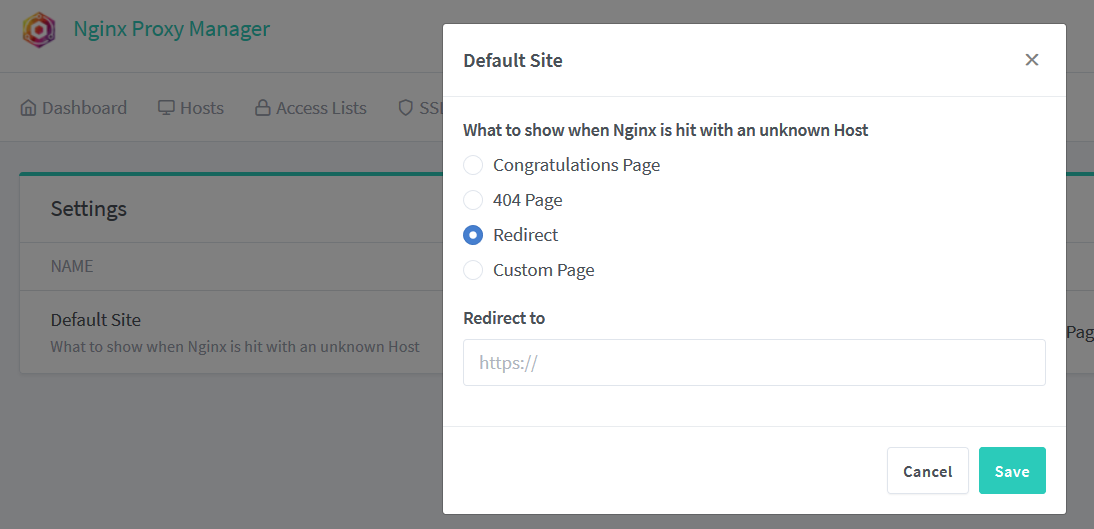Open the Access Lists menu label

pos(321,108)
